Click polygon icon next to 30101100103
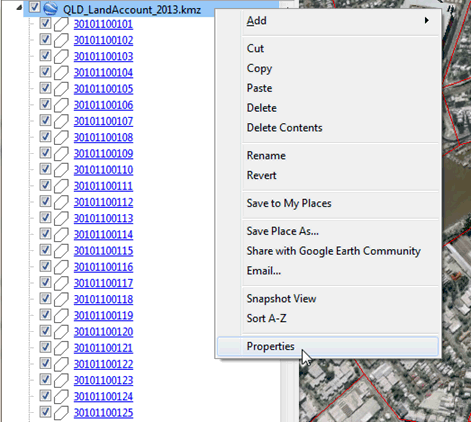This screenshot has width=471, height=422. (x=61, y=57)
